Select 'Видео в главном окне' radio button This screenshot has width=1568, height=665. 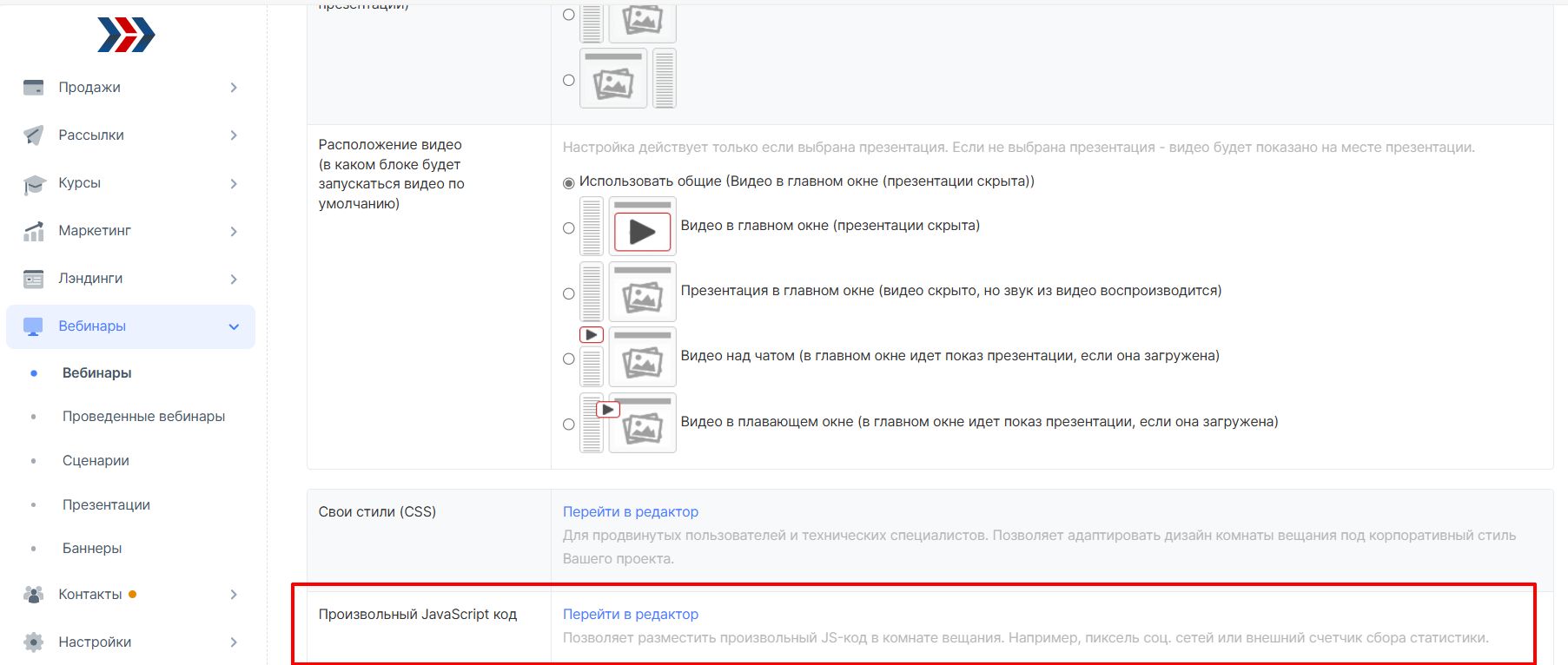(x=569, y=227)
